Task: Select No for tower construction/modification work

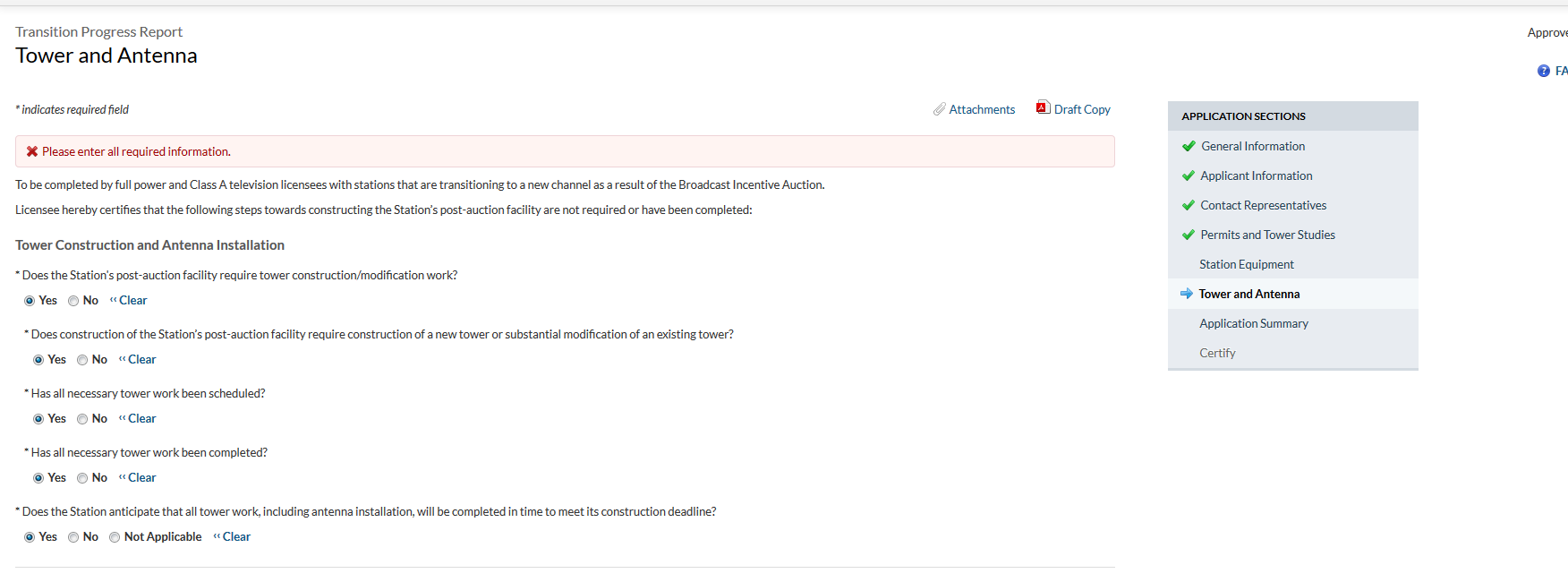Action: click(x=73, y=301)
